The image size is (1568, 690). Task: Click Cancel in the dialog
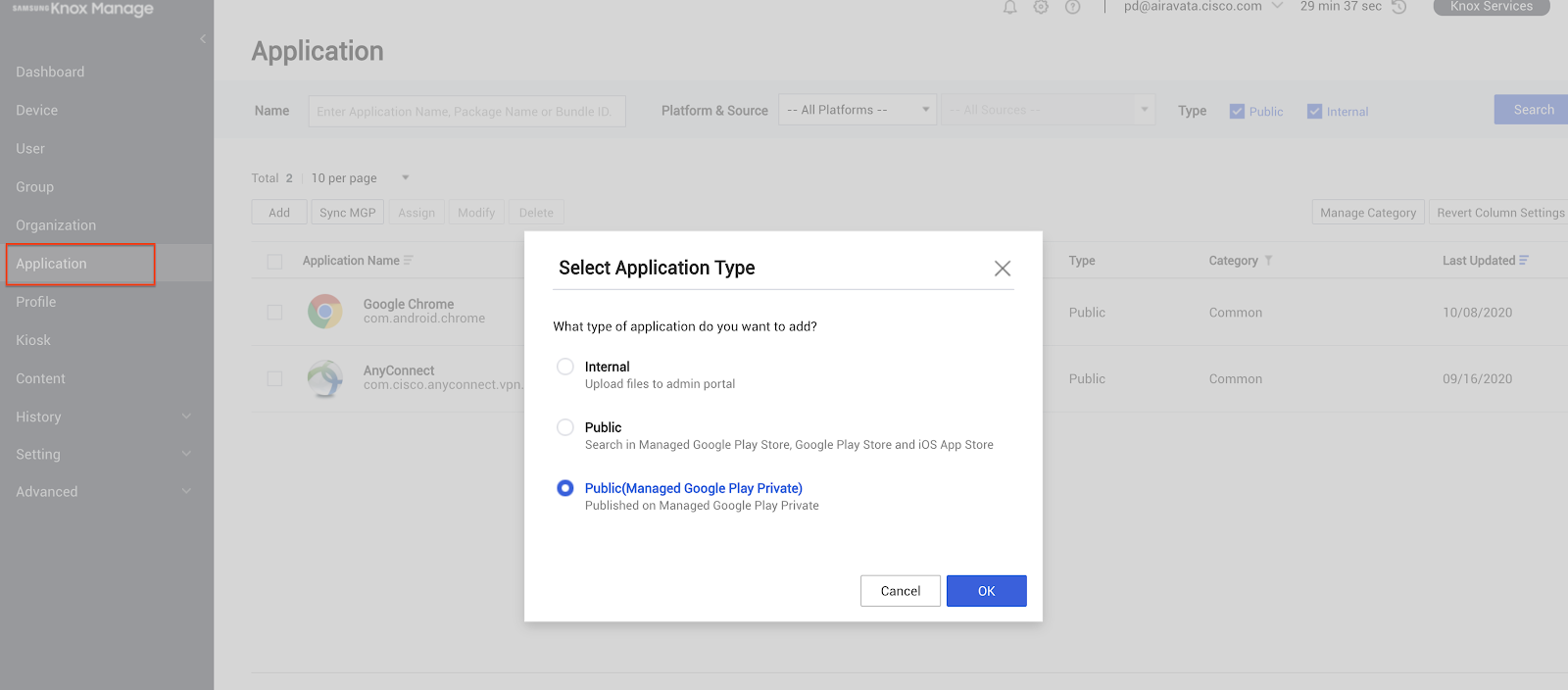pyautogui.click(x=901, y=591)
